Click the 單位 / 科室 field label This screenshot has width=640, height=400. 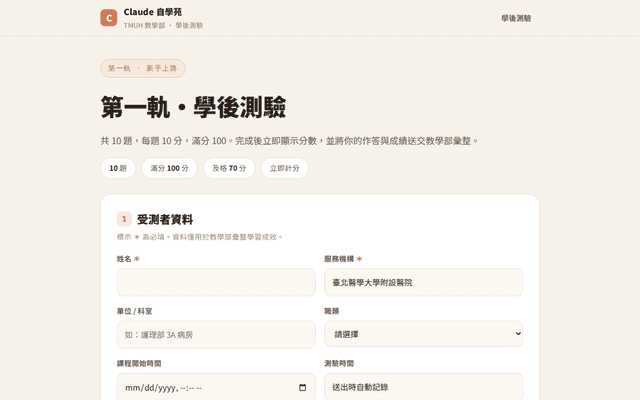click(x=134, y=311)
